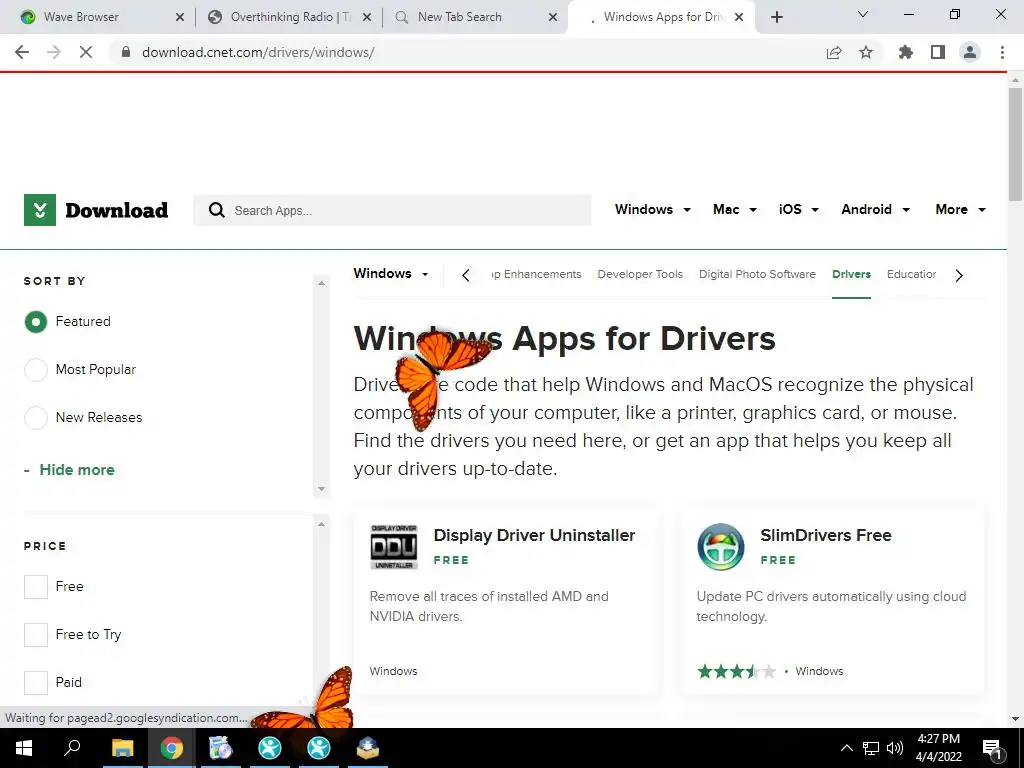
Task: Open the taskbar clock and date
Action: pos(938,748)
